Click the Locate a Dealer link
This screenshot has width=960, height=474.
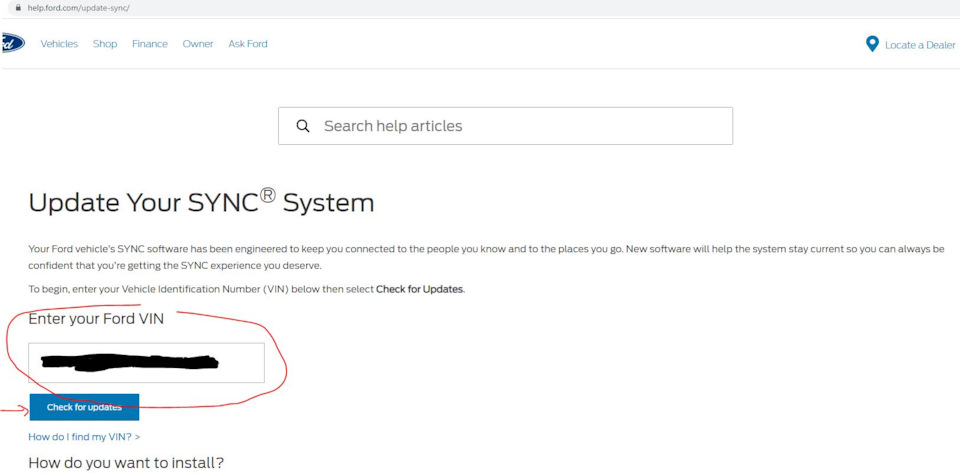(920, 45)
